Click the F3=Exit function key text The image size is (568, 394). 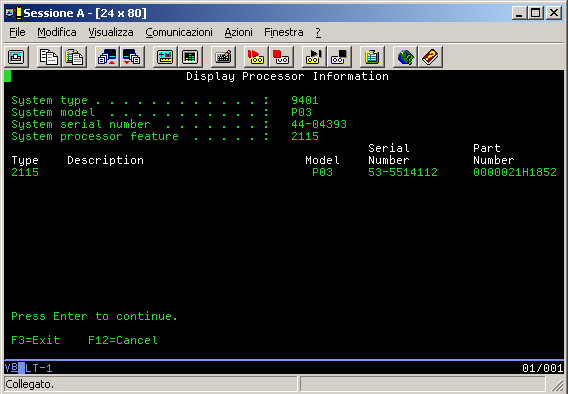(x=35, y=340)
